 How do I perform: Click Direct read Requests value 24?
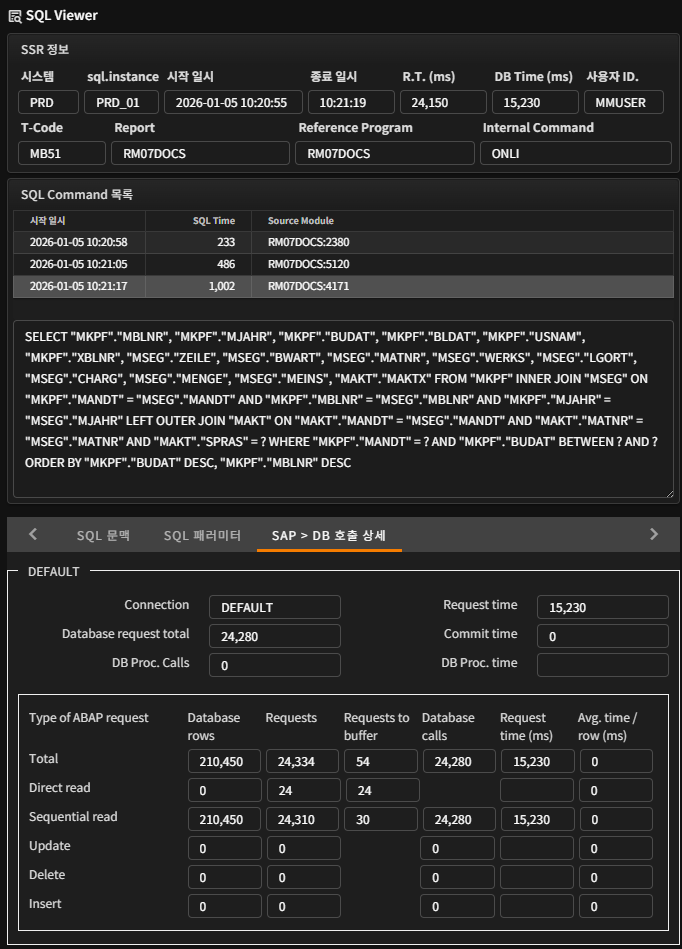(x=303, y=790)
